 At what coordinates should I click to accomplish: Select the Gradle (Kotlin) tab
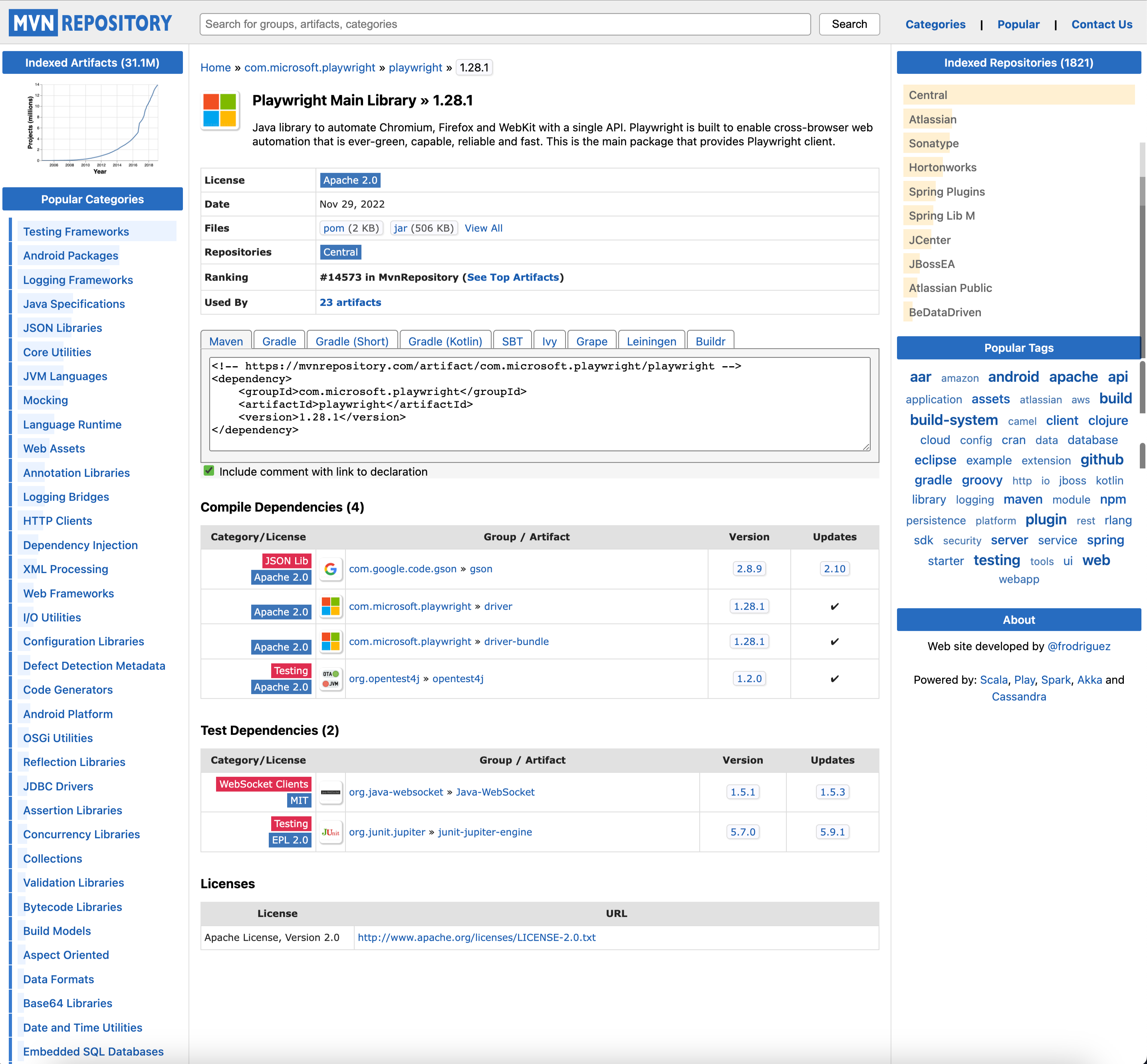pos(445,341)
